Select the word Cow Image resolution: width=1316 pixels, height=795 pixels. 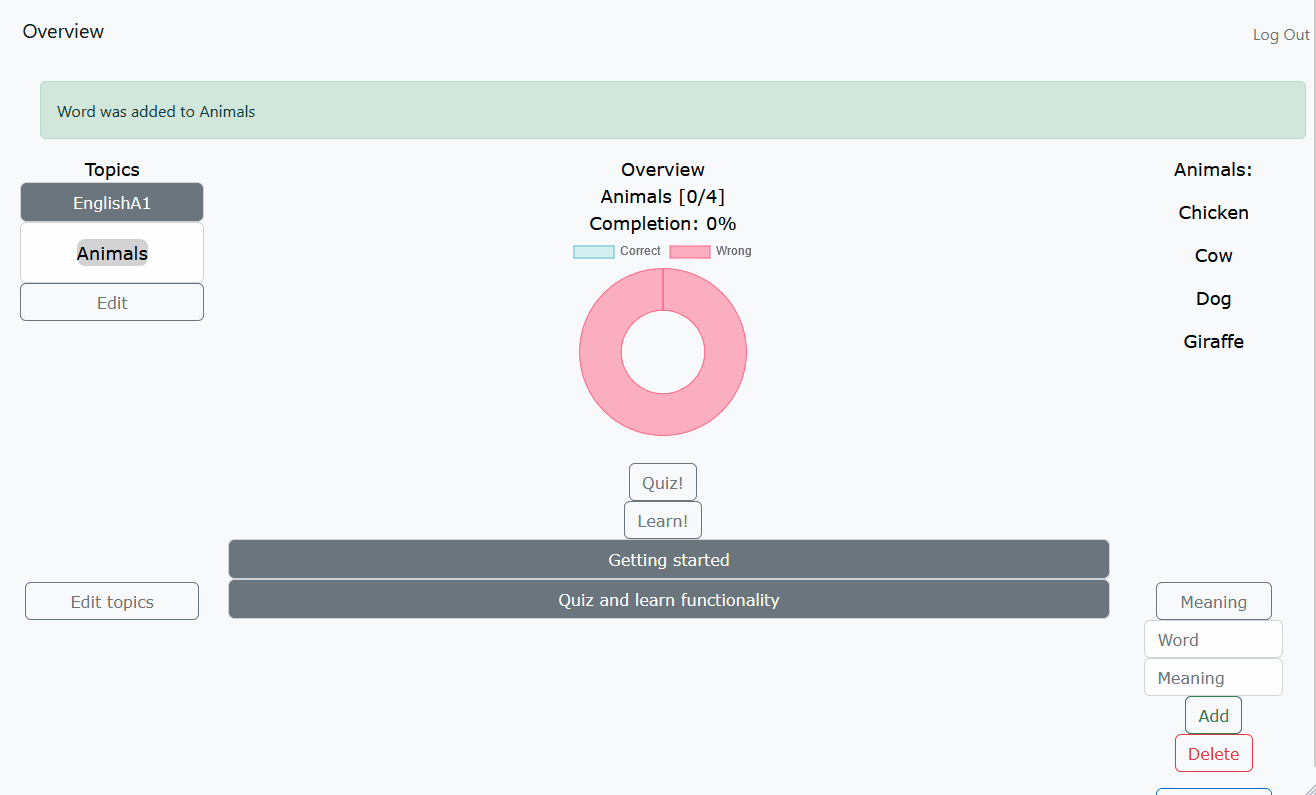1213,256
